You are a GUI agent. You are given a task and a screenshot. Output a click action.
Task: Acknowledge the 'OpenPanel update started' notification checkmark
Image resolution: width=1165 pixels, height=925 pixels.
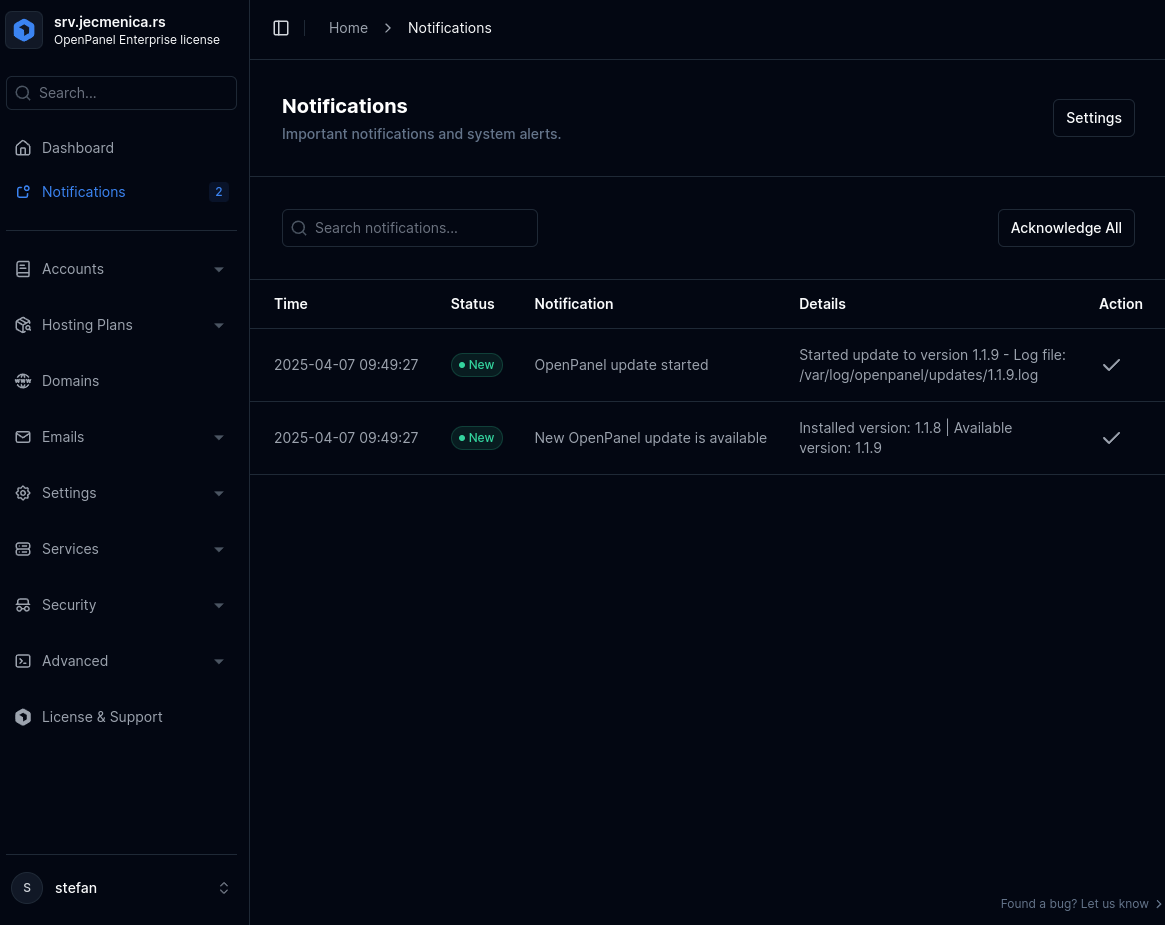point(1110,365)
